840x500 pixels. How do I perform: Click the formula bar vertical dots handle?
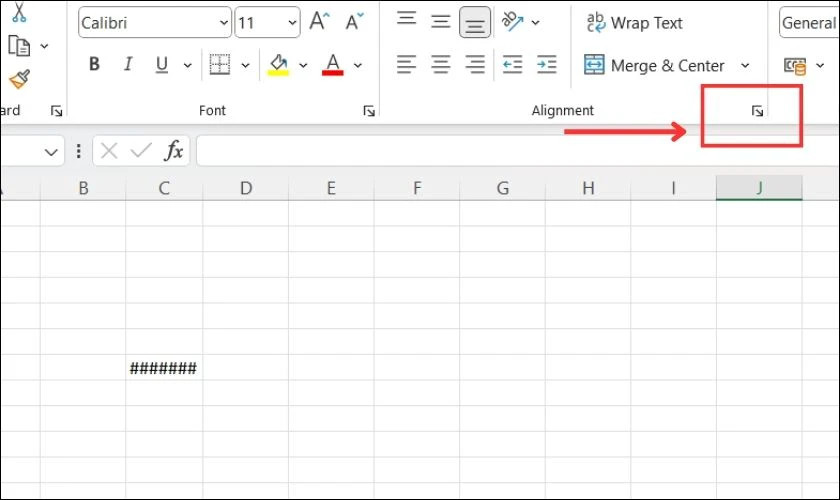pyautogui.click(x=79, y=151)
